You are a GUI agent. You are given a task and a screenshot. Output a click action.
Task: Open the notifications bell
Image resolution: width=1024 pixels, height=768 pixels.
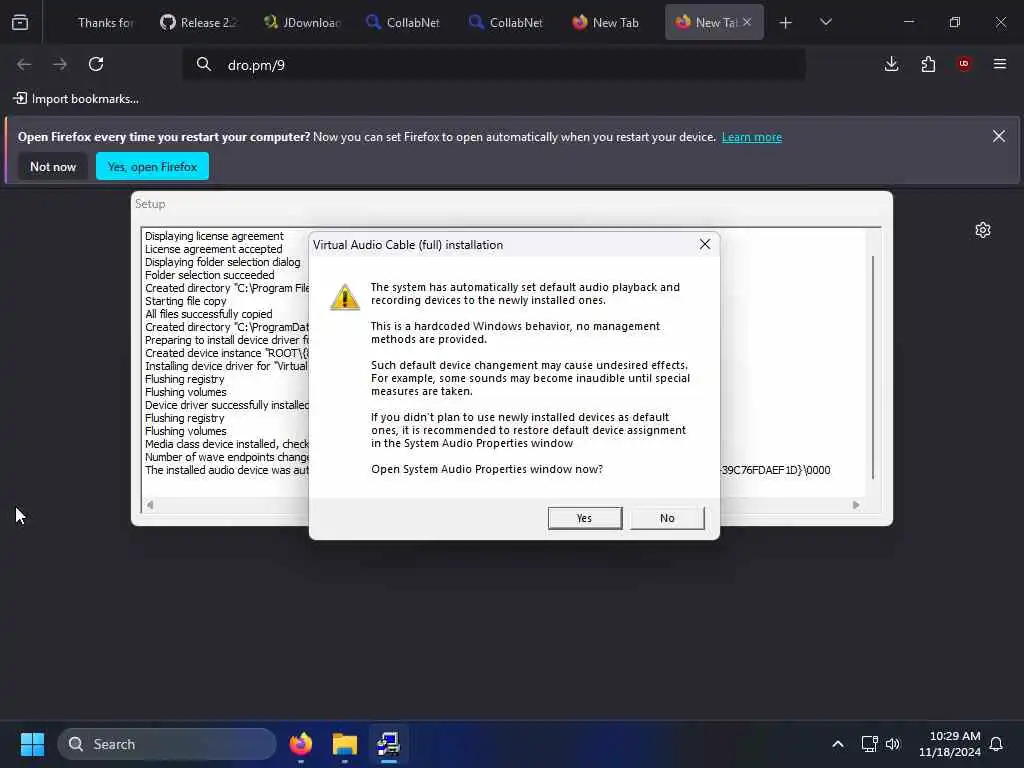pyautogui.click(x=996, y=744)
